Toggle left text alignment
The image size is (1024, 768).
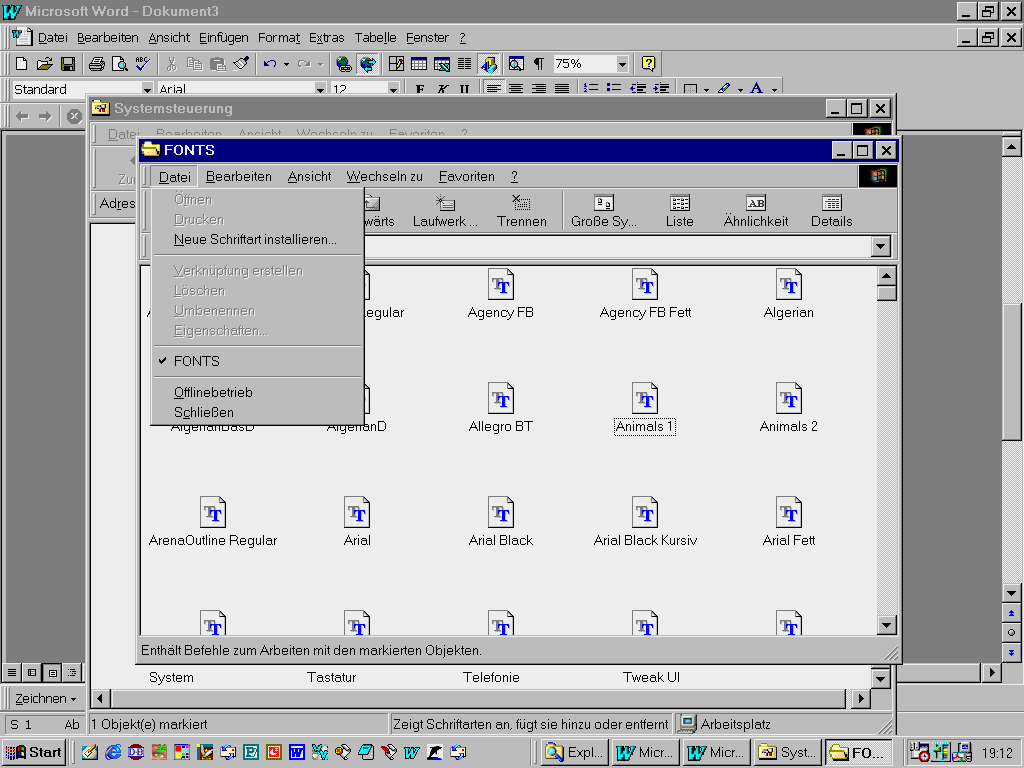pos(493,88)
